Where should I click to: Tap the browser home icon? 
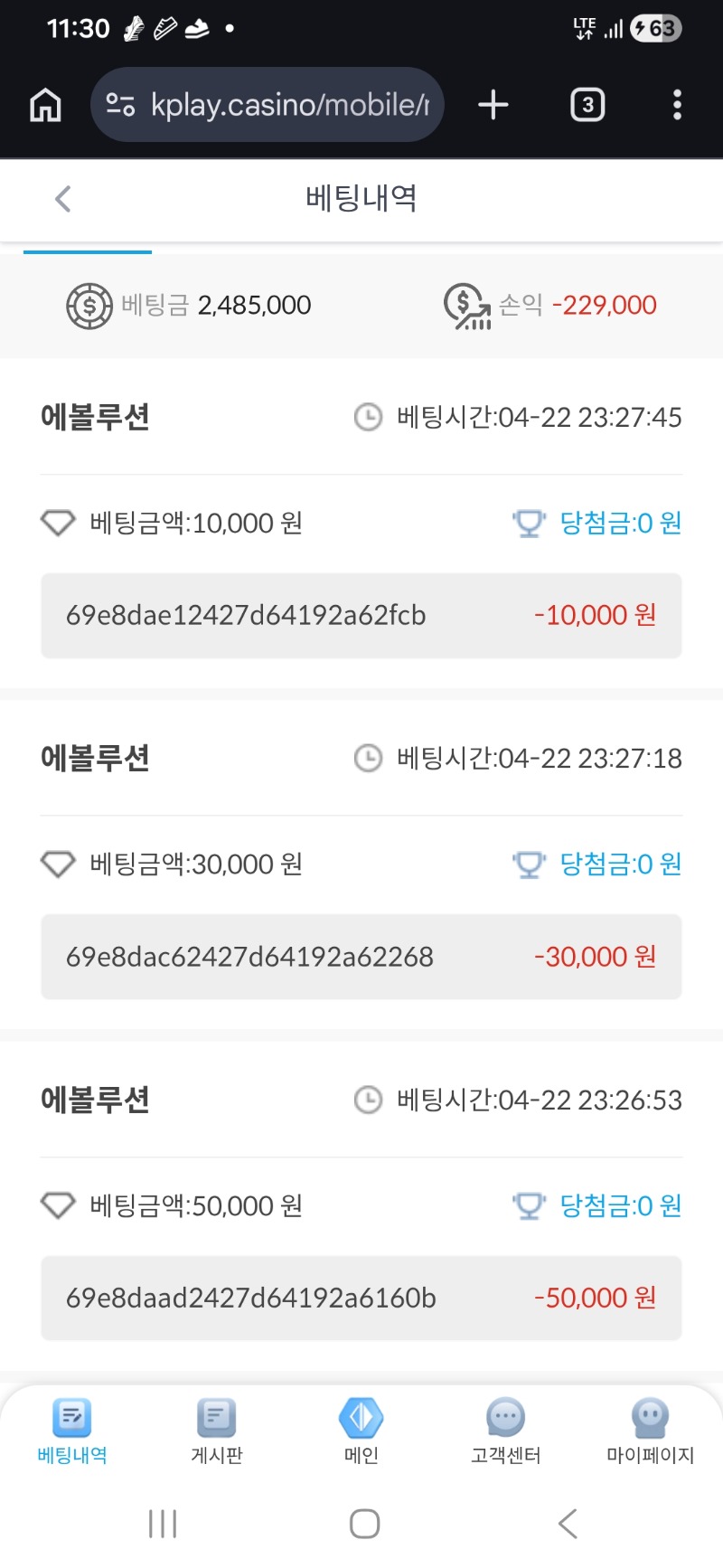[x=45, y=106]
